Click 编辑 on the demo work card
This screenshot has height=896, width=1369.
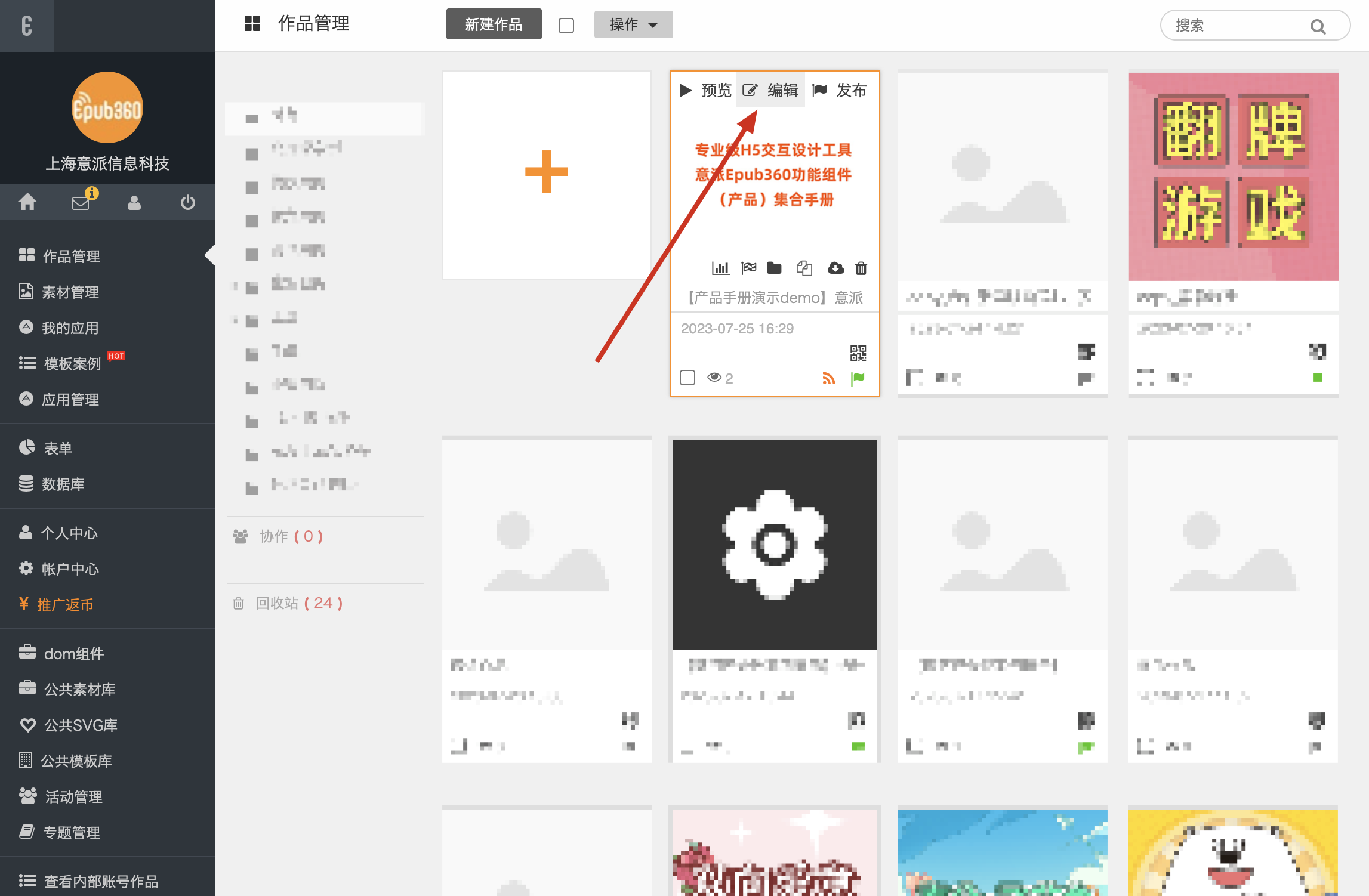(770, 90)
